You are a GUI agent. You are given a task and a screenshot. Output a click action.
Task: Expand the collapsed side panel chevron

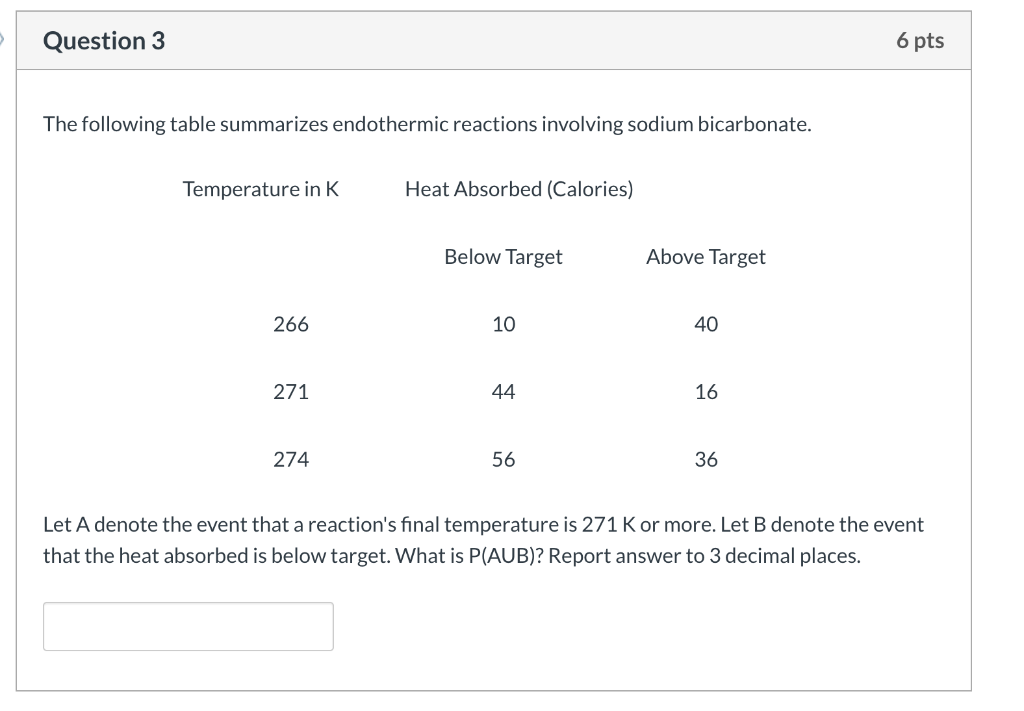[4, 40]
